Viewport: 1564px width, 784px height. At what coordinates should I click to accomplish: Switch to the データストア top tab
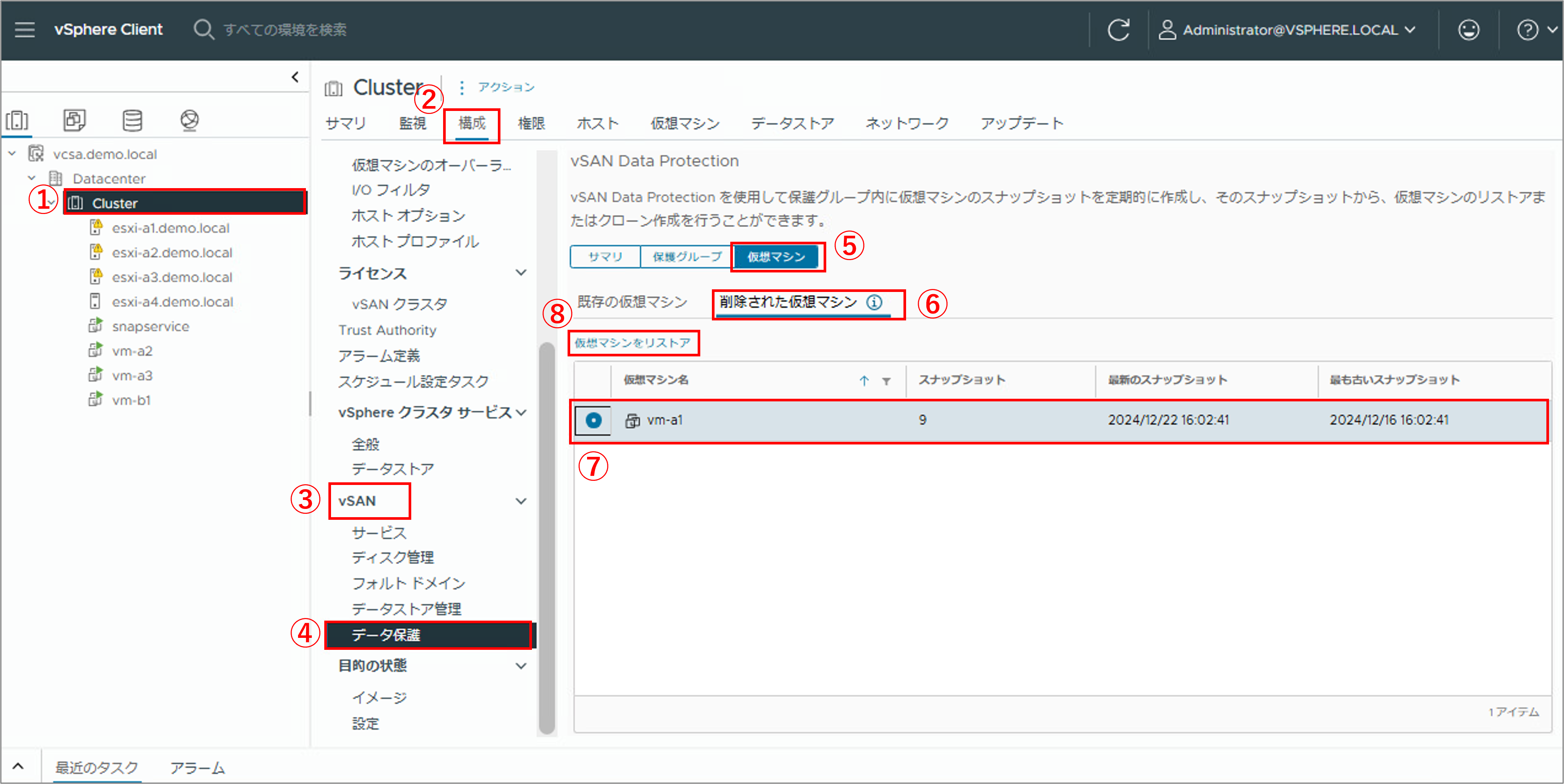(x=792, y=123)
